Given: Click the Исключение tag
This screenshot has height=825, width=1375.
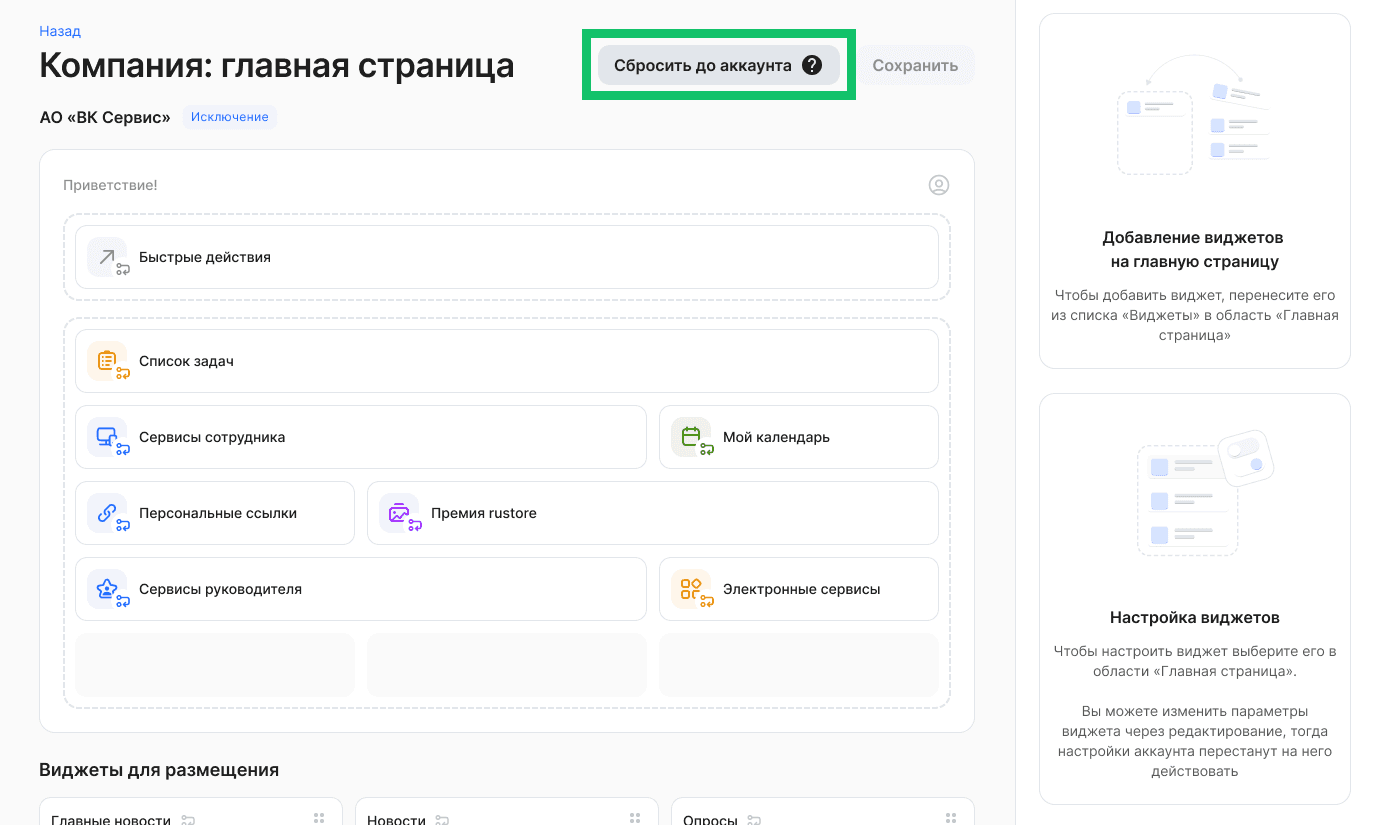Looking at the screenshot, I should pos(229,117).
